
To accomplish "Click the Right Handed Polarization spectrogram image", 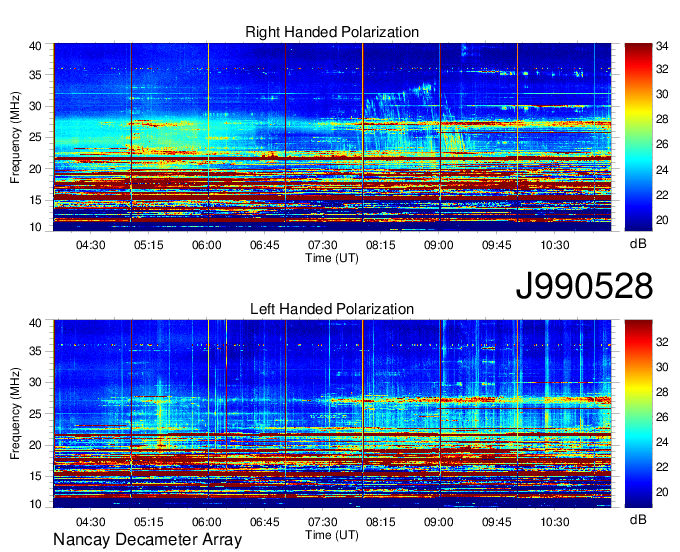I will click(332, 137).
